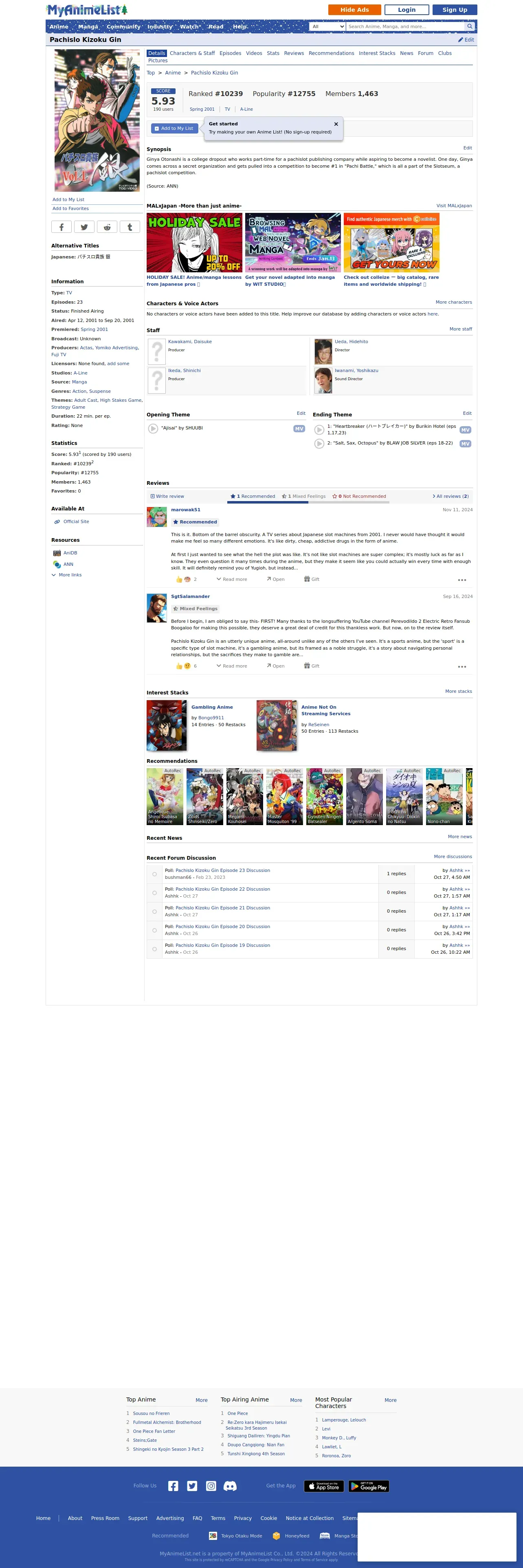Screen dimensions: 523x1568
Task: Click the MyAnimeList logo
Action: point(86,10)
